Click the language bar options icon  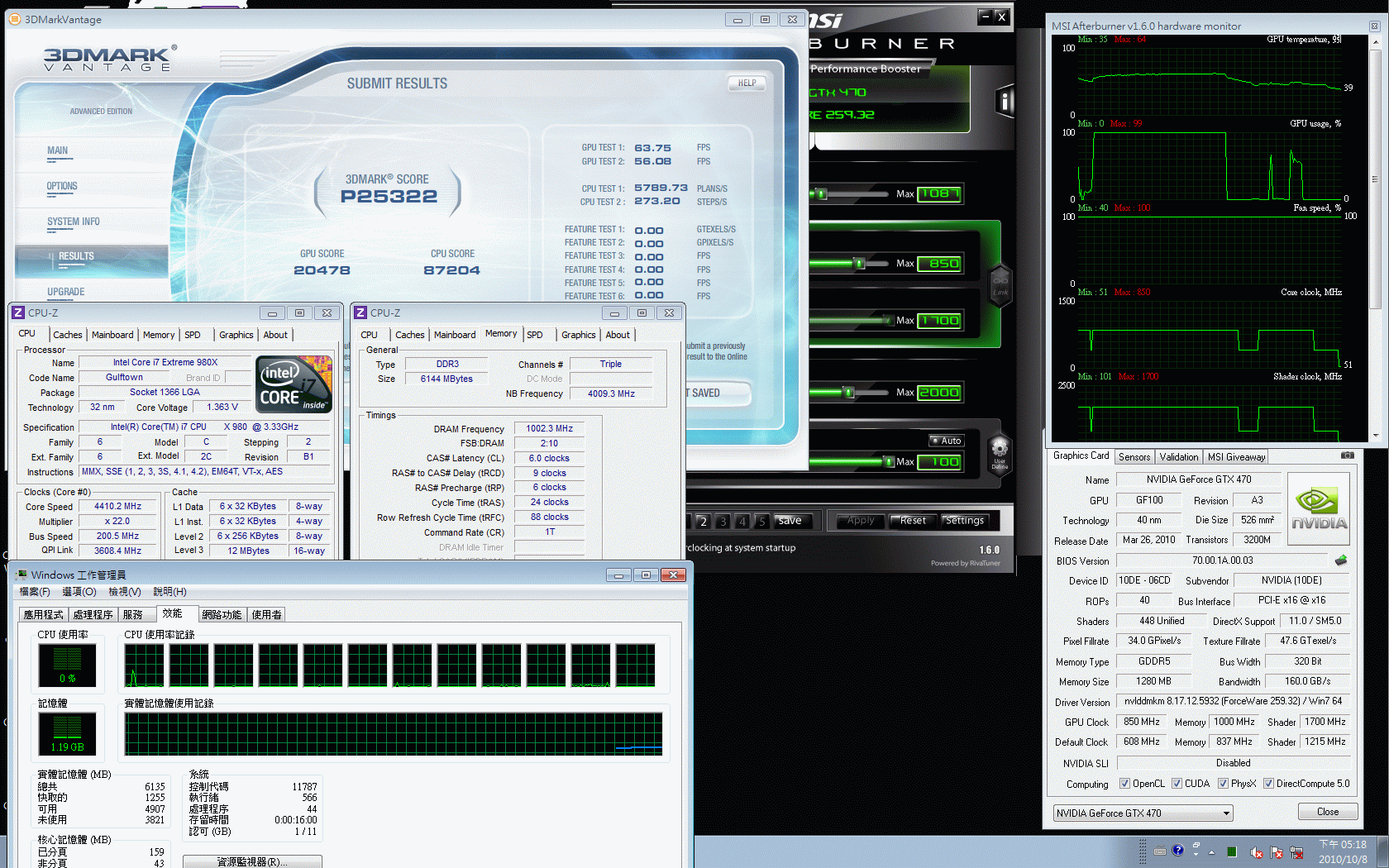(1196, 856)
